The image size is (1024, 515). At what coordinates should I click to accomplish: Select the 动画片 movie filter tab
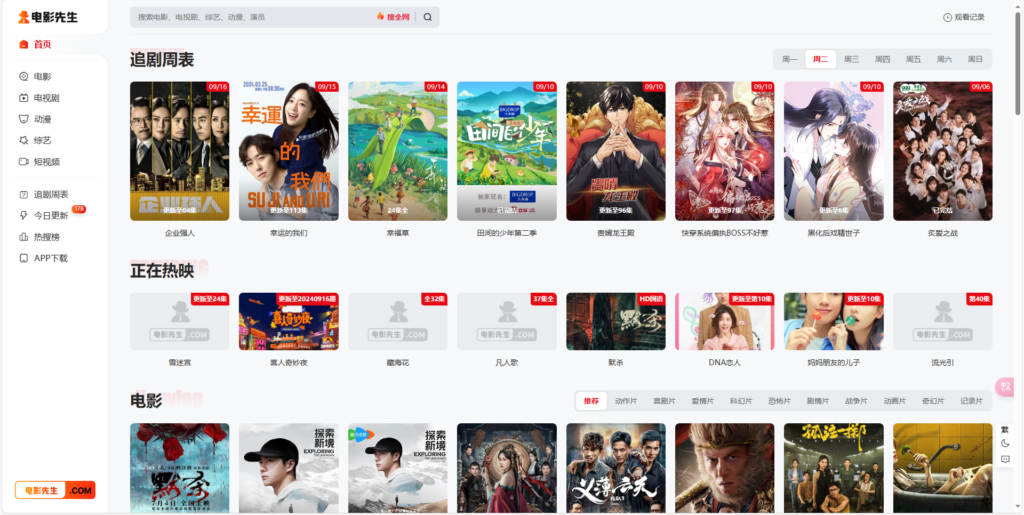(895, 401)
